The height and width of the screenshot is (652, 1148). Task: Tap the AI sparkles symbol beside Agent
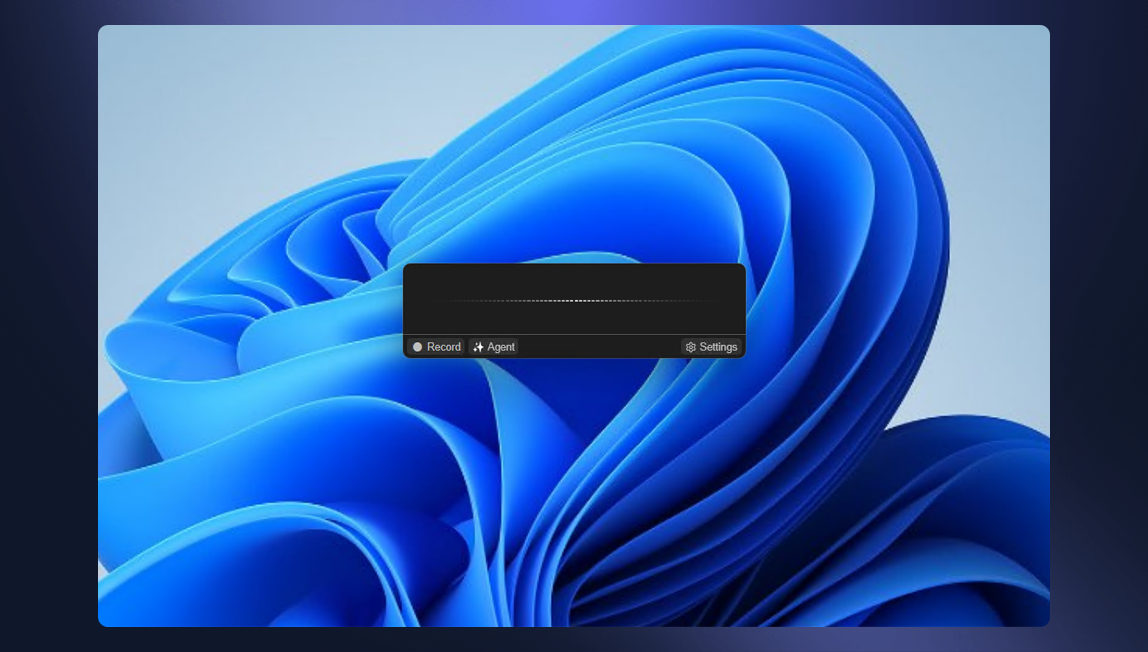click(478, 347)
